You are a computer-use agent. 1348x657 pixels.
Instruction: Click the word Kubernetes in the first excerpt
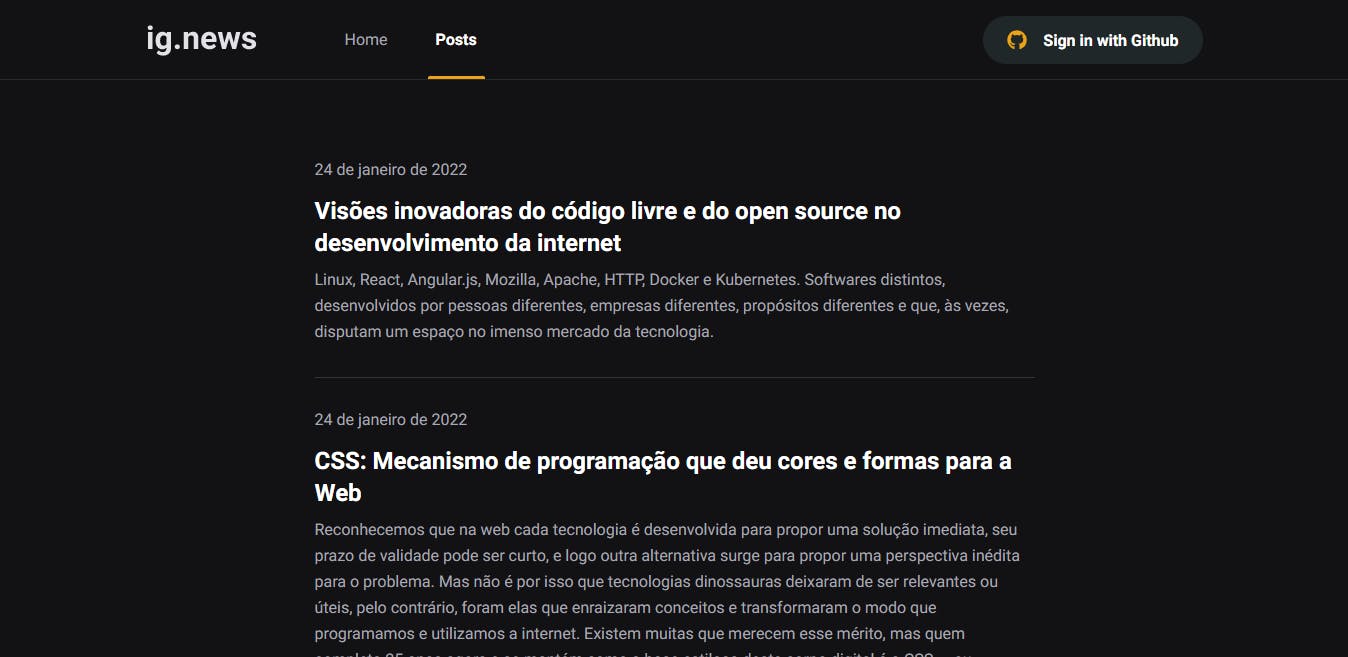pyautogui.click(x=758, y=279)
